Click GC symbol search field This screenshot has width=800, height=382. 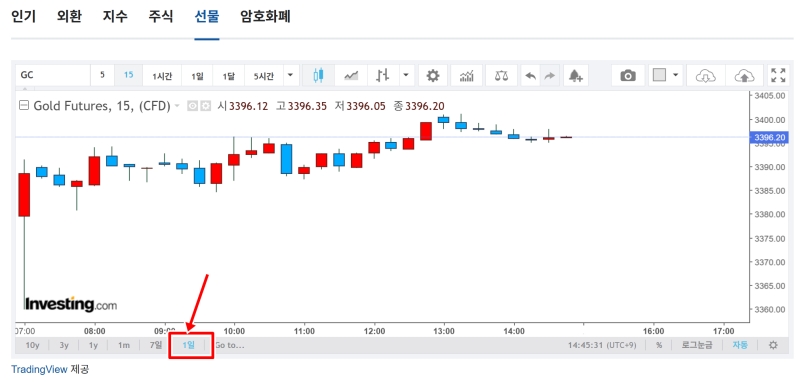click(53, 75)
